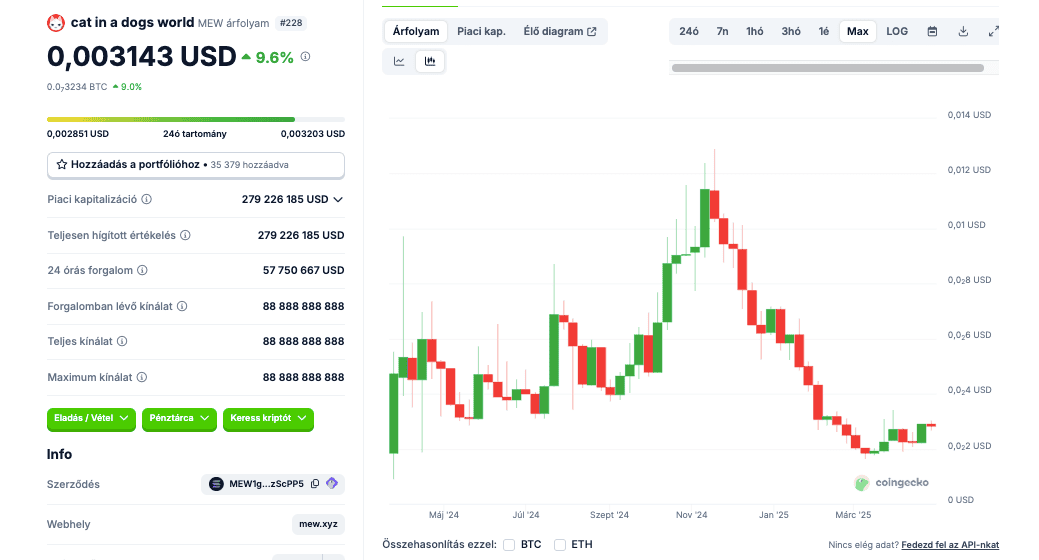Set chart range to 7n
Screen dimensions: 1039x560
722,31
